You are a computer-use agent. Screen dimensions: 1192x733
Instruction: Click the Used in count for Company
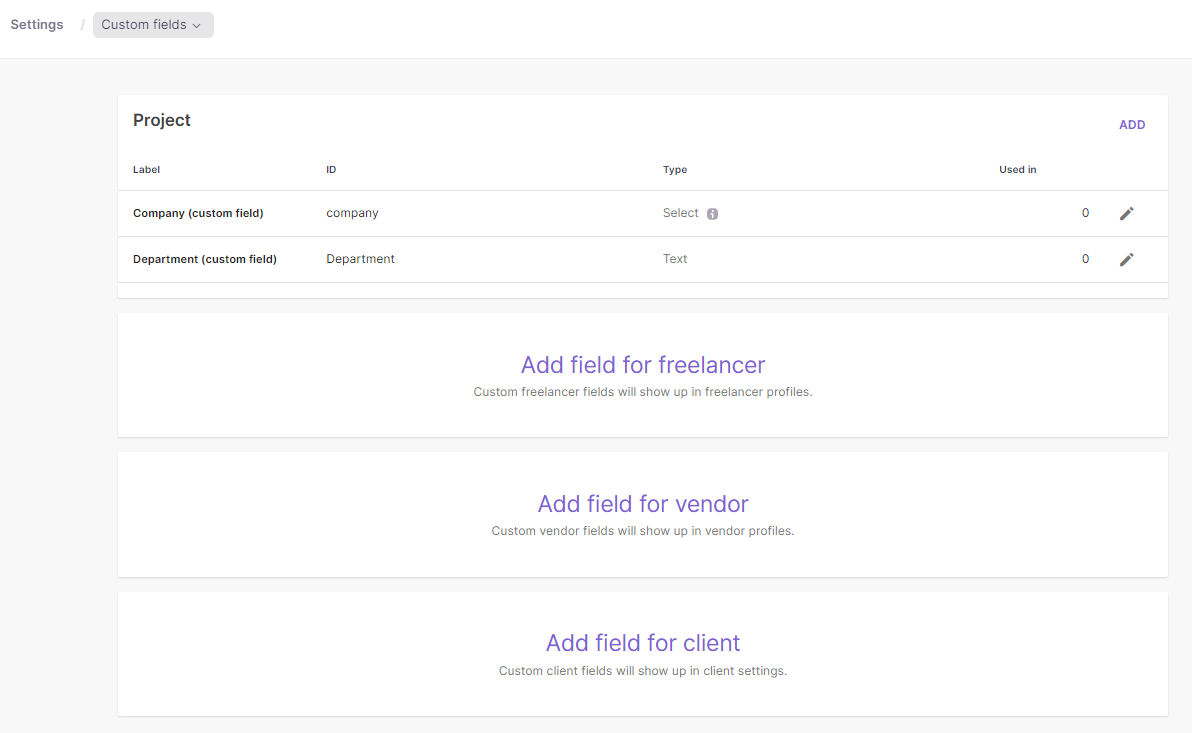(1086, 214)
